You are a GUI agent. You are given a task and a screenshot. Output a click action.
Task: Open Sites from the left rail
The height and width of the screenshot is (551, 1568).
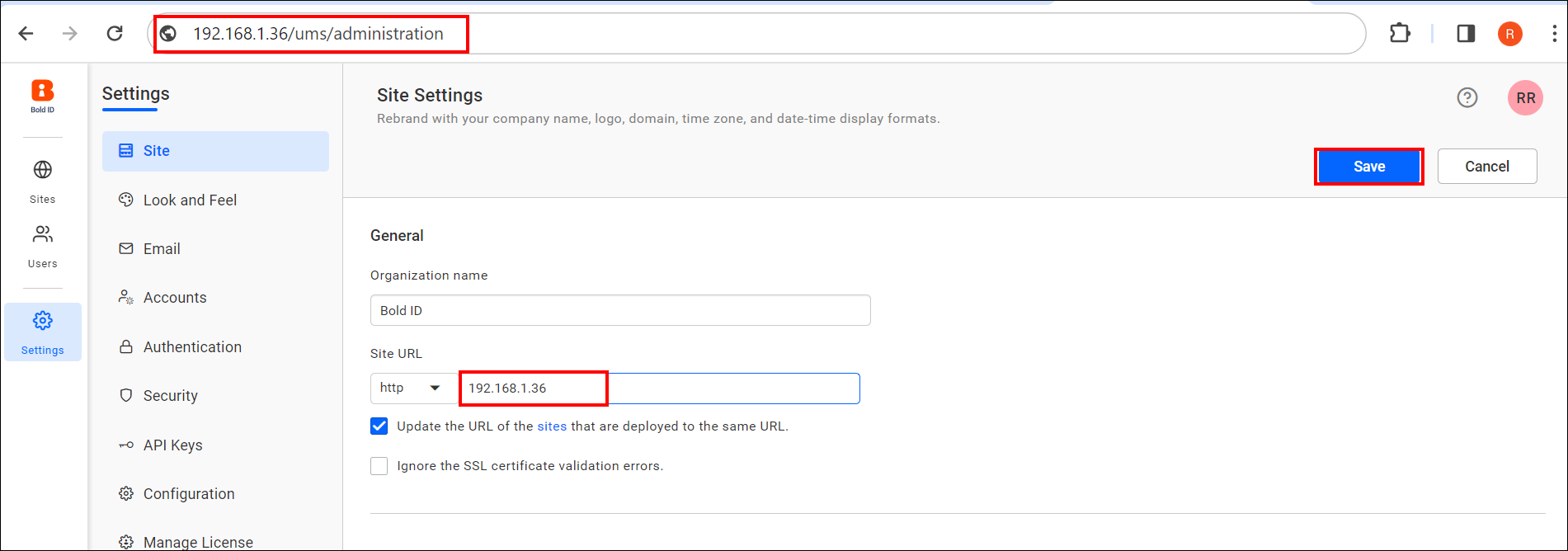43,182
